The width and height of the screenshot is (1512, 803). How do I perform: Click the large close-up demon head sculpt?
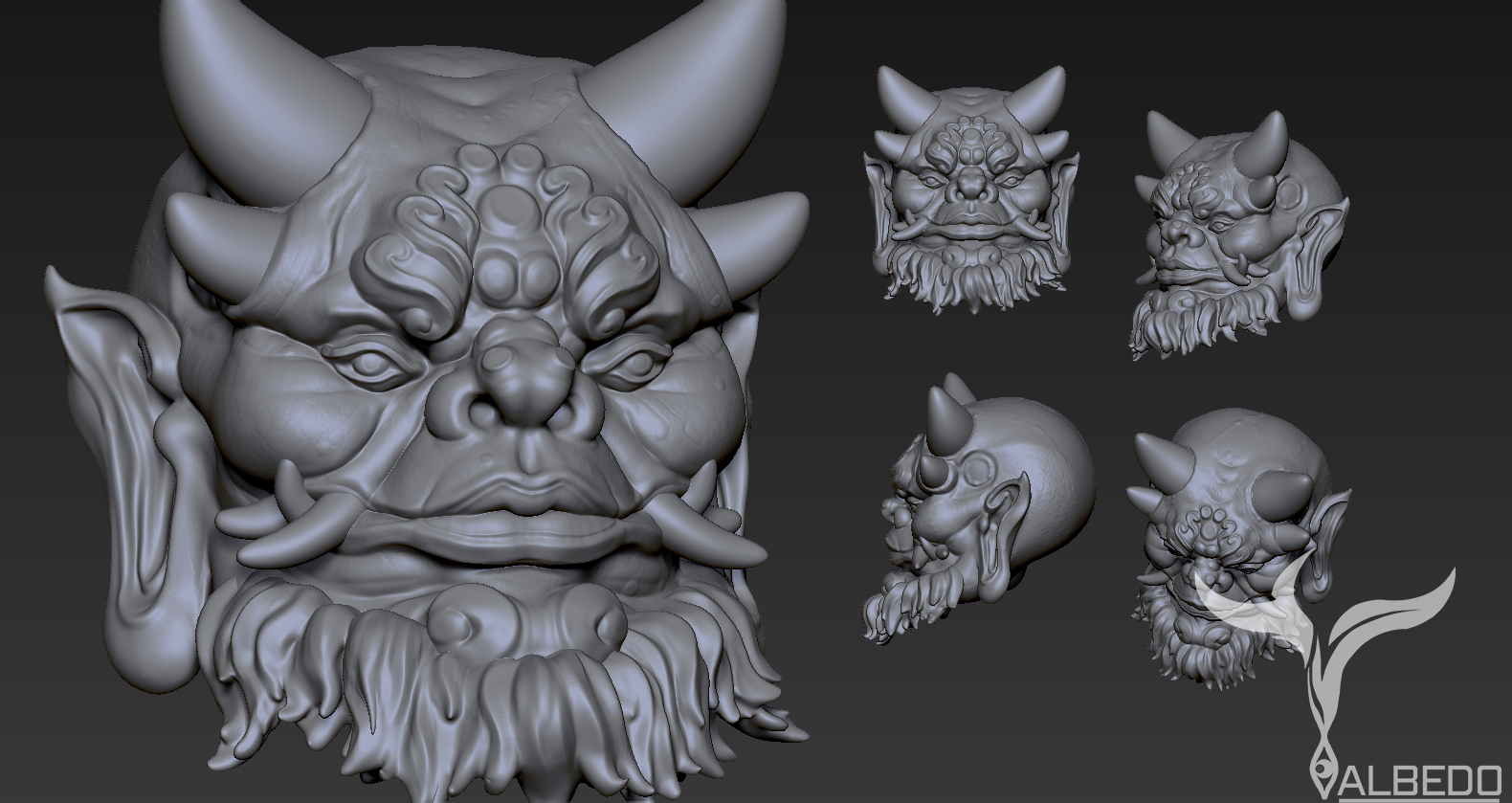pyautogui.click(x=428, y=402)
